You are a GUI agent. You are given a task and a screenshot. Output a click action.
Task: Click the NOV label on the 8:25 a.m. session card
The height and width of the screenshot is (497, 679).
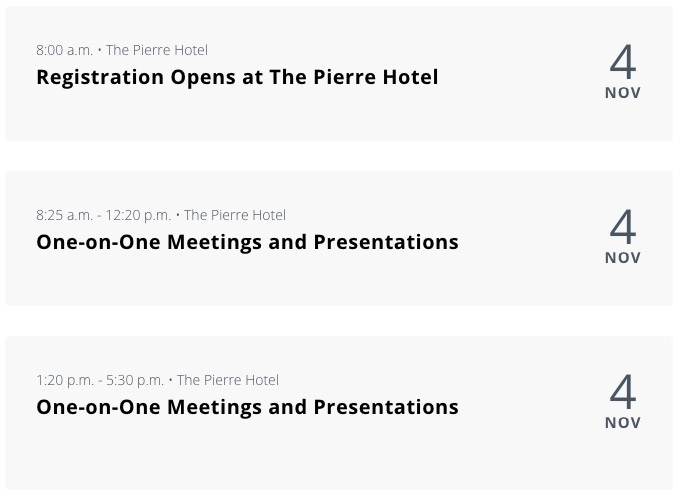tap(622, 258)
